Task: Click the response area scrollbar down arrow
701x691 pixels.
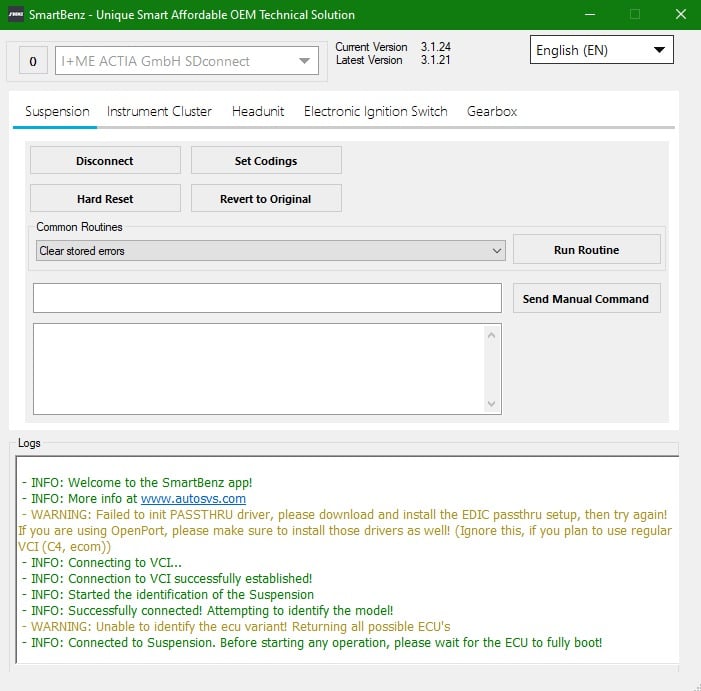Action: coord(491,404)
